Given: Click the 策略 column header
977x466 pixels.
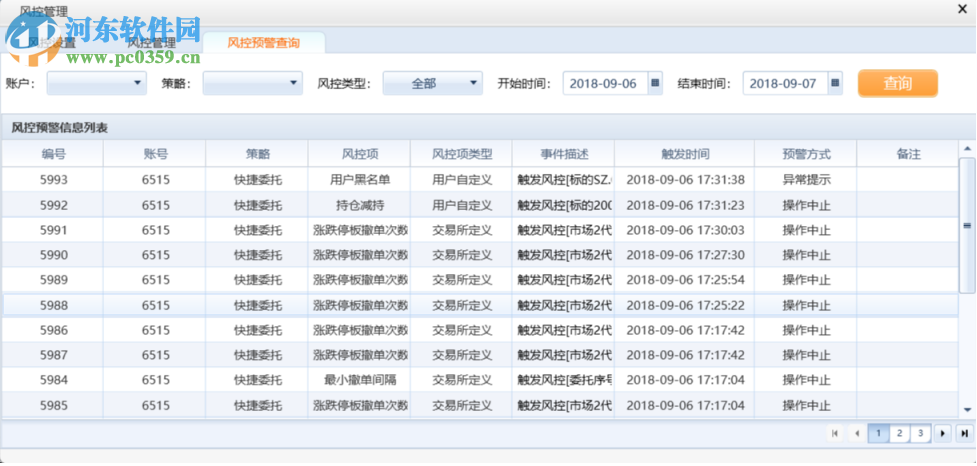Looking at the screenshot, I should click(257, 154).
